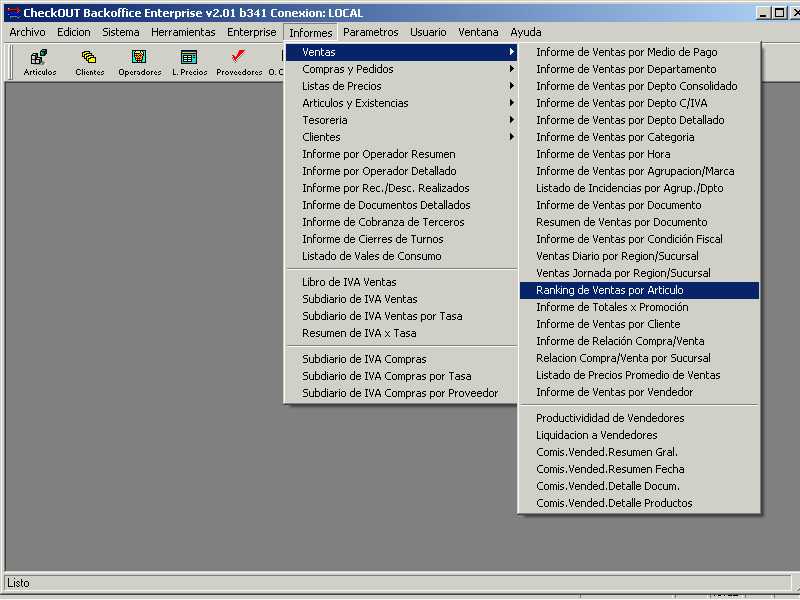Open the Articulos toolbar icon
The height and width of the screenshot is (600, 800).
tap(39, 62)
